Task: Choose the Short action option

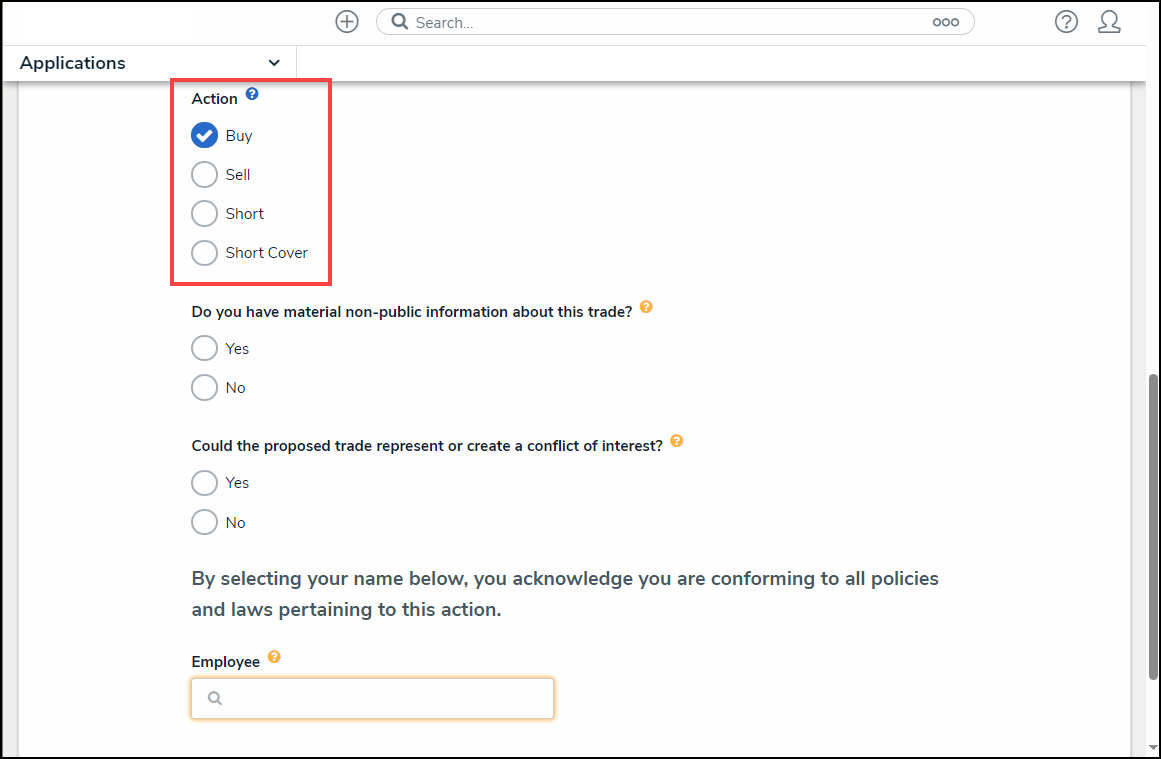Action: click(x=204, y=213)
